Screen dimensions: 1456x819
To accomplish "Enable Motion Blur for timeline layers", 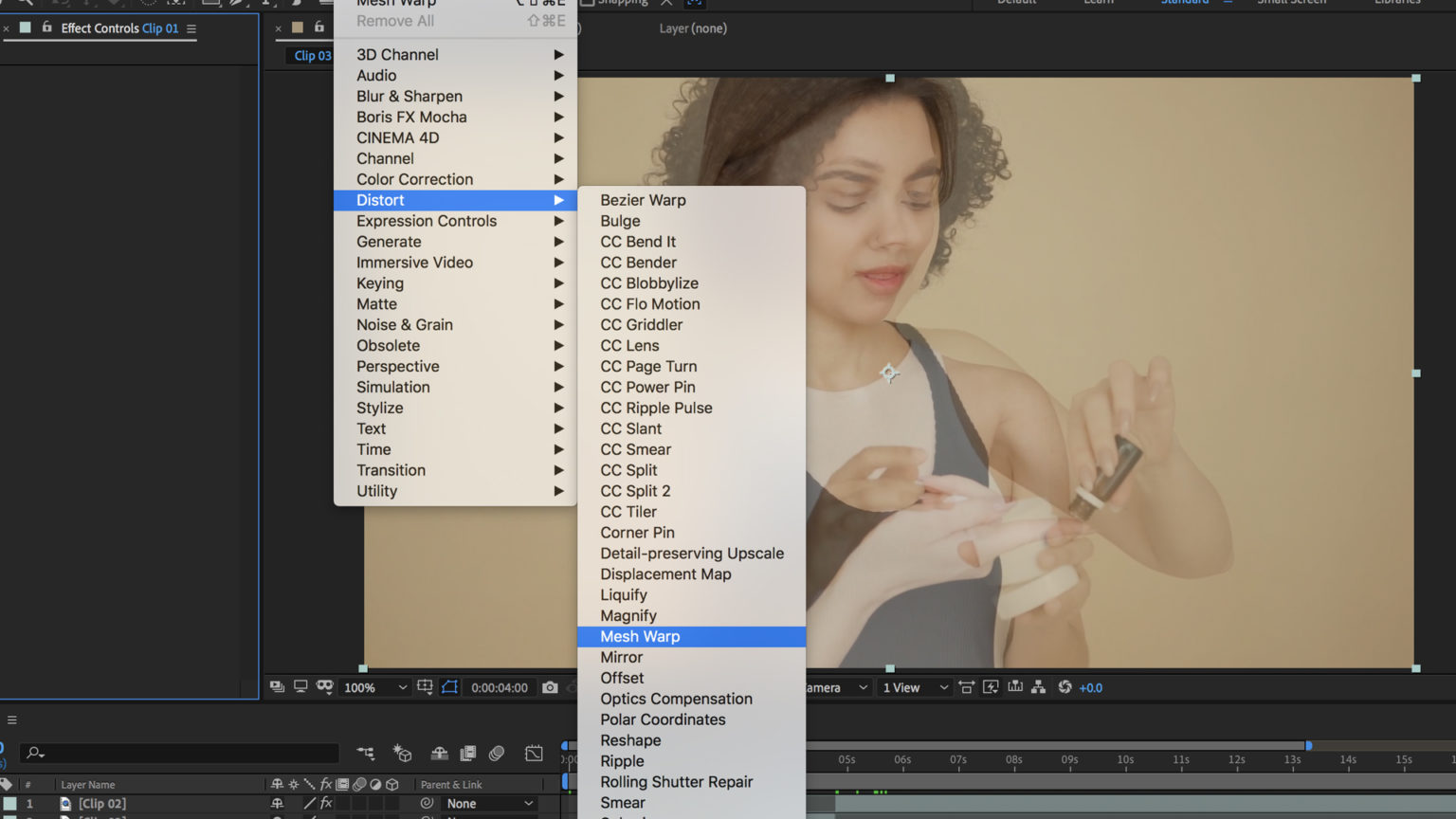I will pos(497,754).
